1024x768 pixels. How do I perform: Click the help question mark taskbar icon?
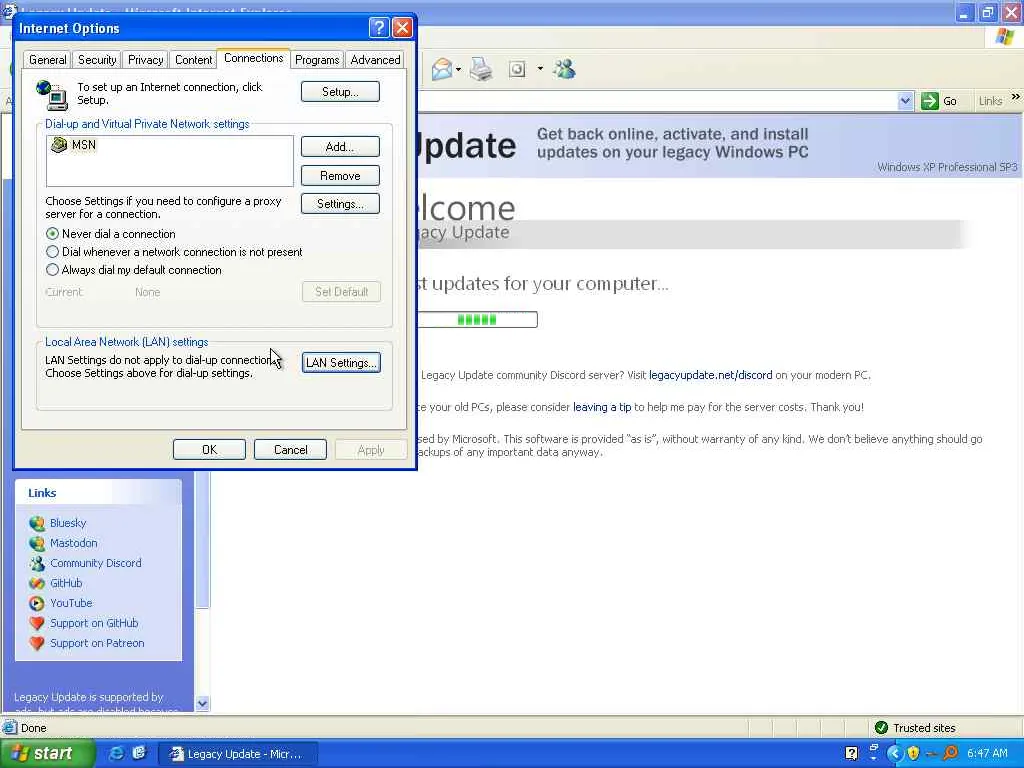click(x=852, y=754)
